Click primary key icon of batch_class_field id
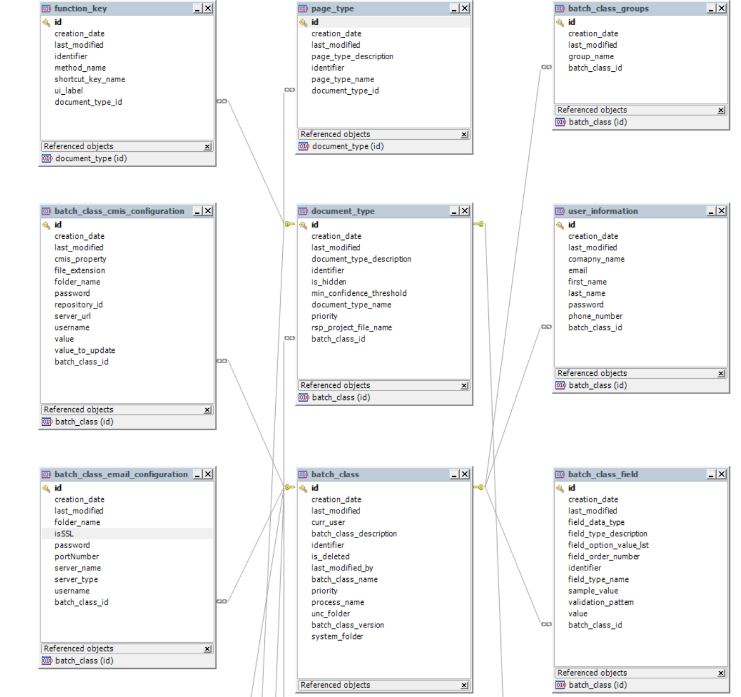The width and height of the screenshot is (741, 697). [560, 488]
